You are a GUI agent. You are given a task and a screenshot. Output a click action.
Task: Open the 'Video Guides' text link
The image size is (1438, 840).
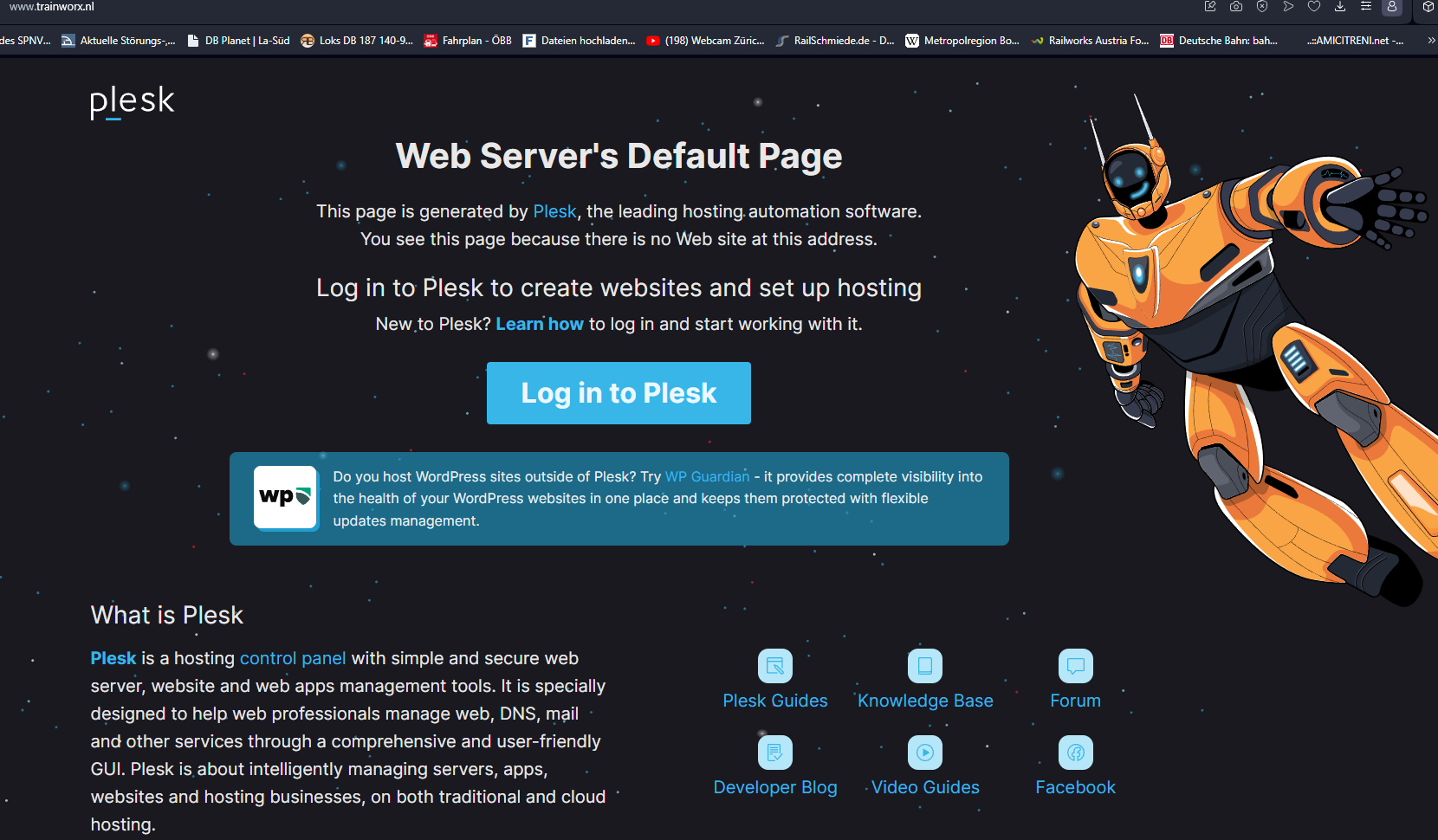[x=925, y=787]
